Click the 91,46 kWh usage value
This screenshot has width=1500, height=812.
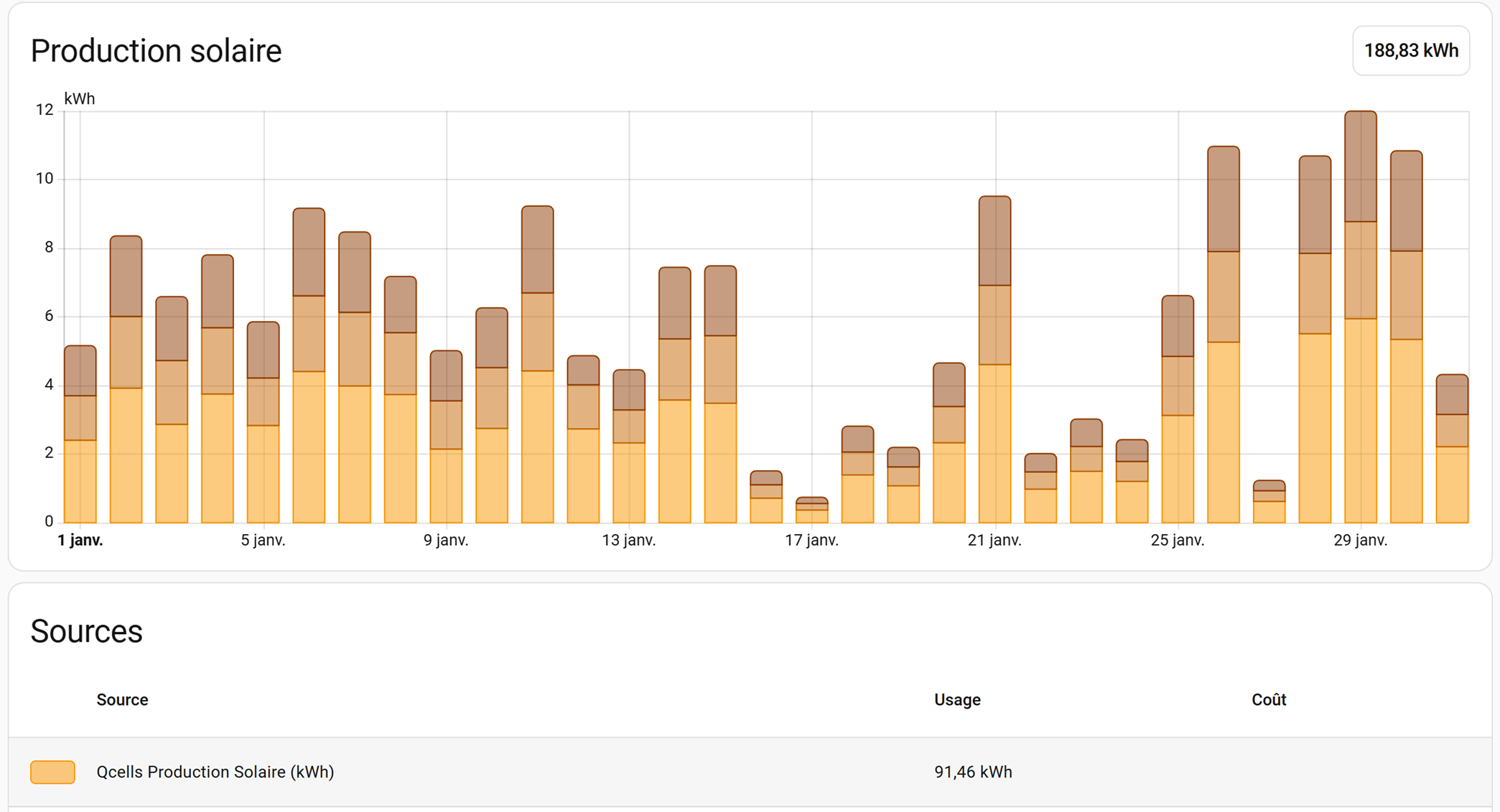(972, 772)
